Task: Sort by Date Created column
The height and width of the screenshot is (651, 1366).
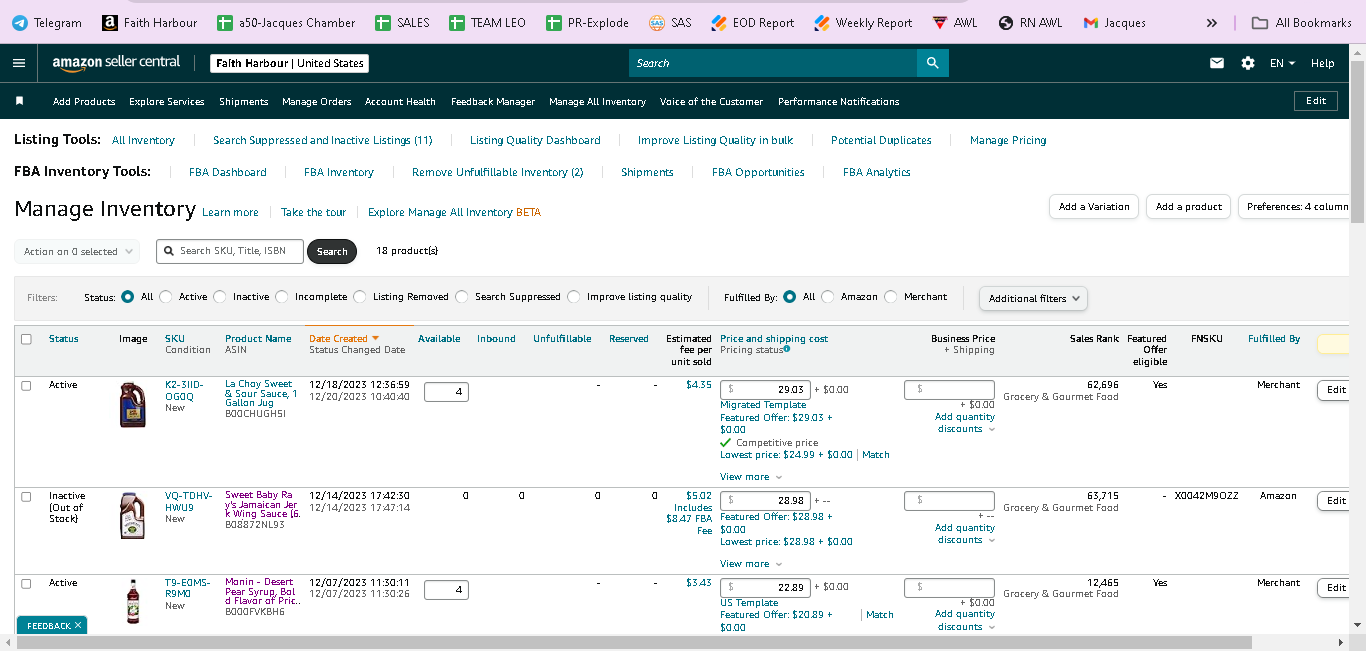Action: (x=344, y=339)
